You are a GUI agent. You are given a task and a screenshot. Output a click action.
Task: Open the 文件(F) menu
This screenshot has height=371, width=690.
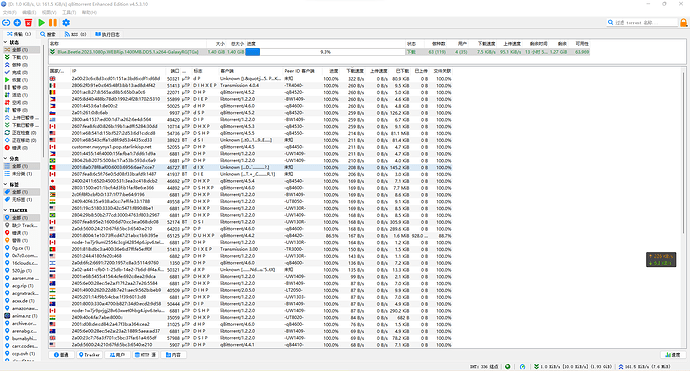coord(10,12)
